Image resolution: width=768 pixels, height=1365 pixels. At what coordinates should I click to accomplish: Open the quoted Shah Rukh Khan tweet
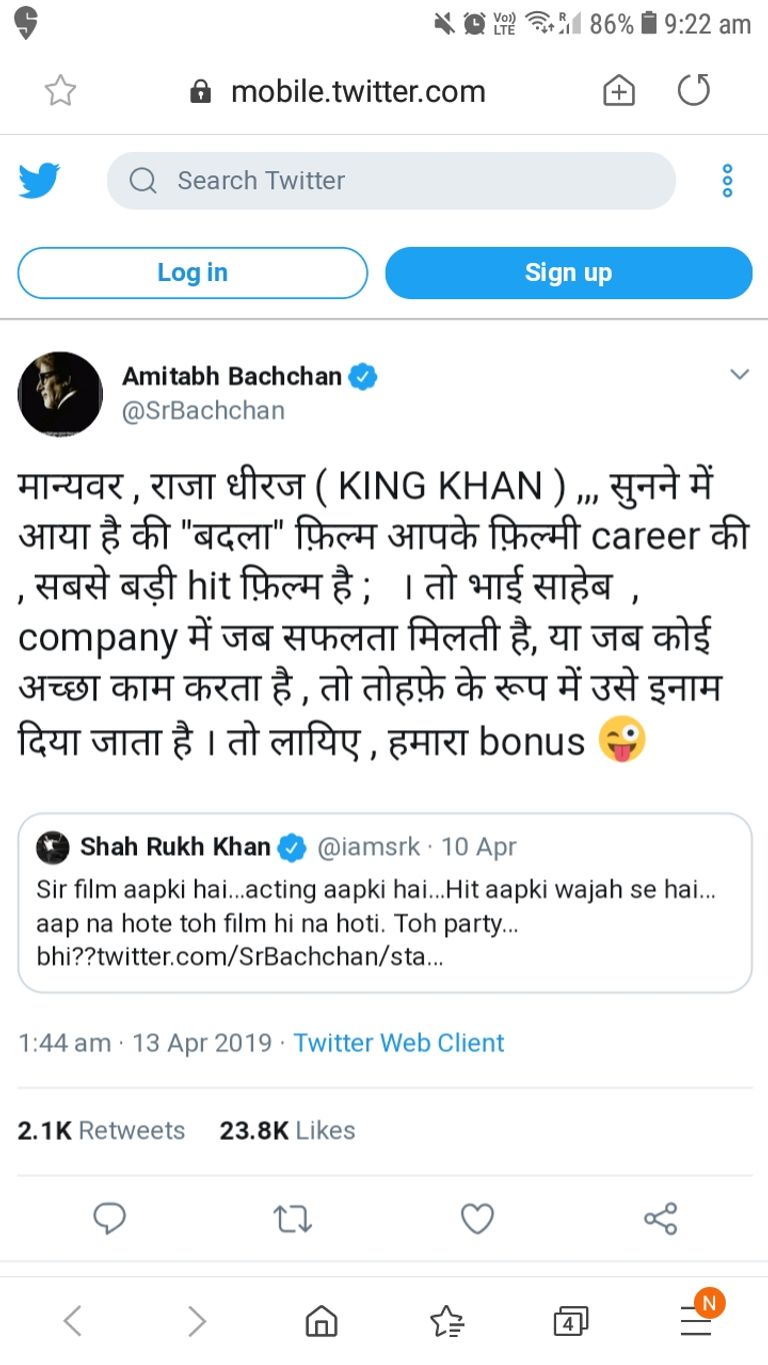click(385, 903)
